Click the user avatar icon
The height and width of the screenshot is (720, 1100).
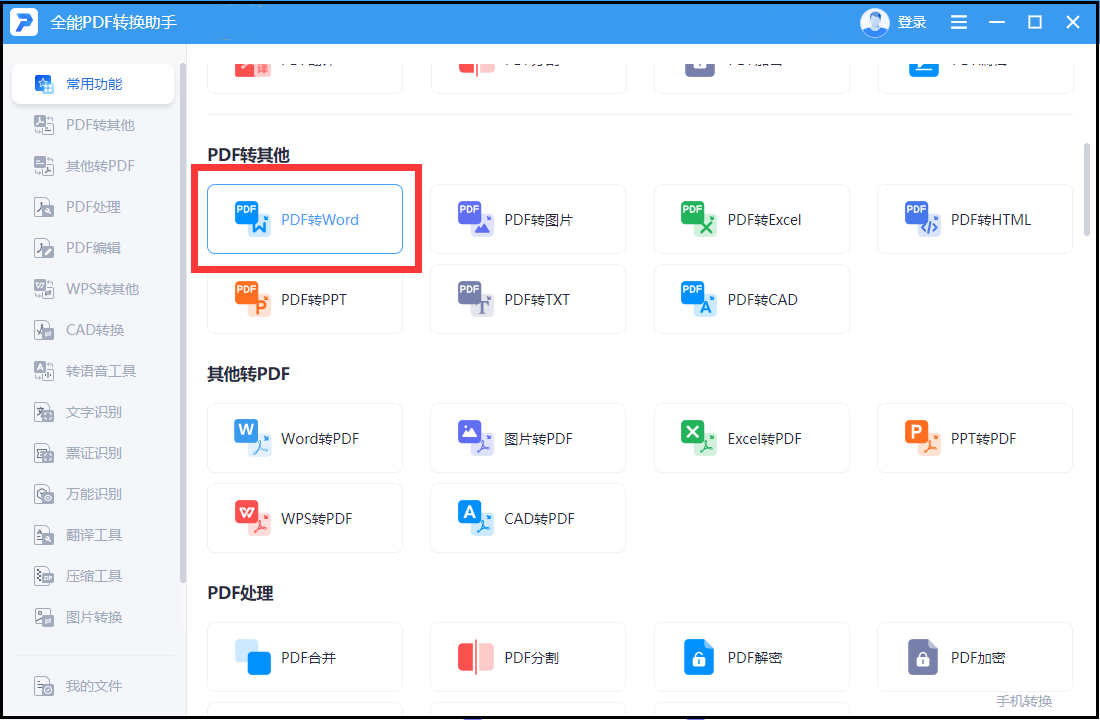point(875,22)
